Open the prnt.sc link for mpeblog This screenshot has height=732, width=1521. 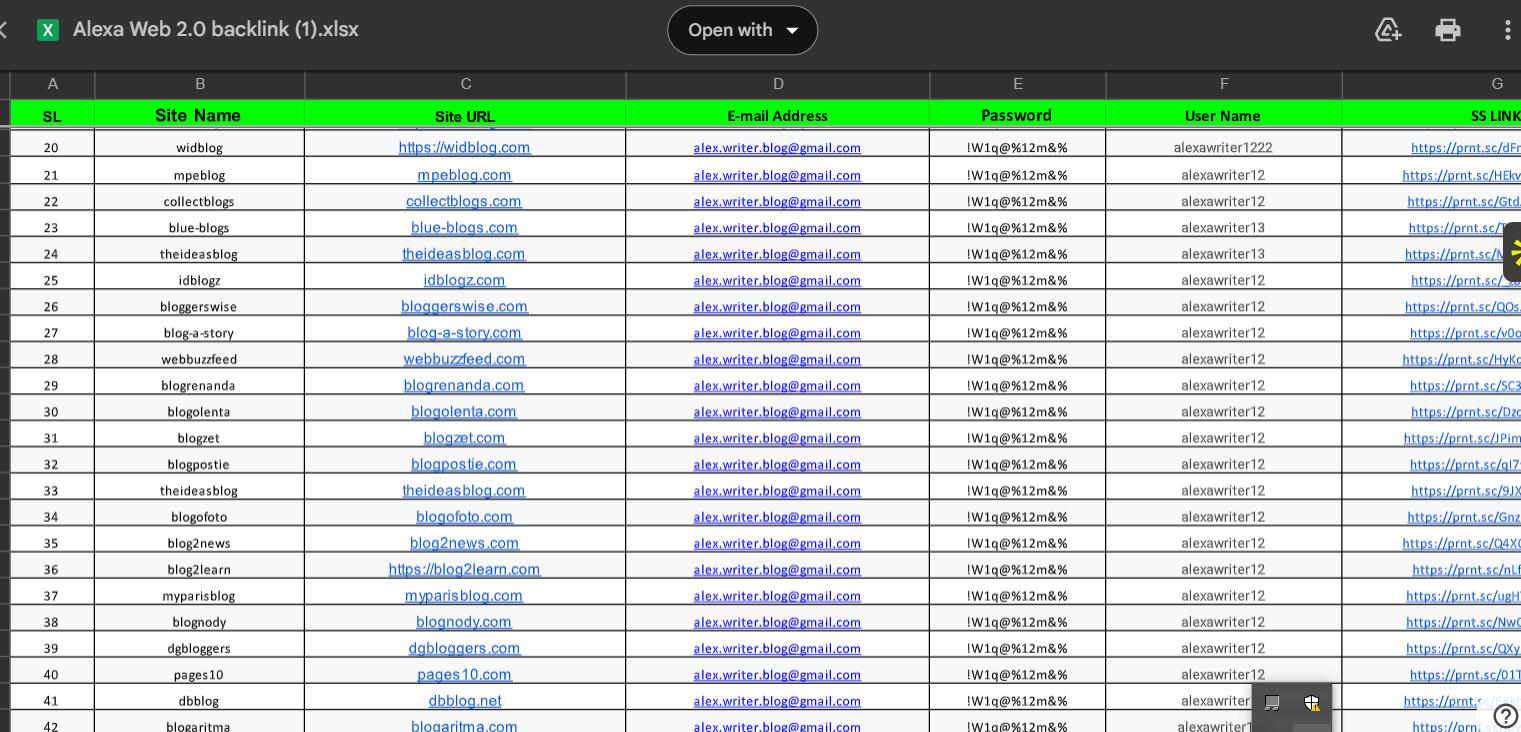(x=1466, y=174)
